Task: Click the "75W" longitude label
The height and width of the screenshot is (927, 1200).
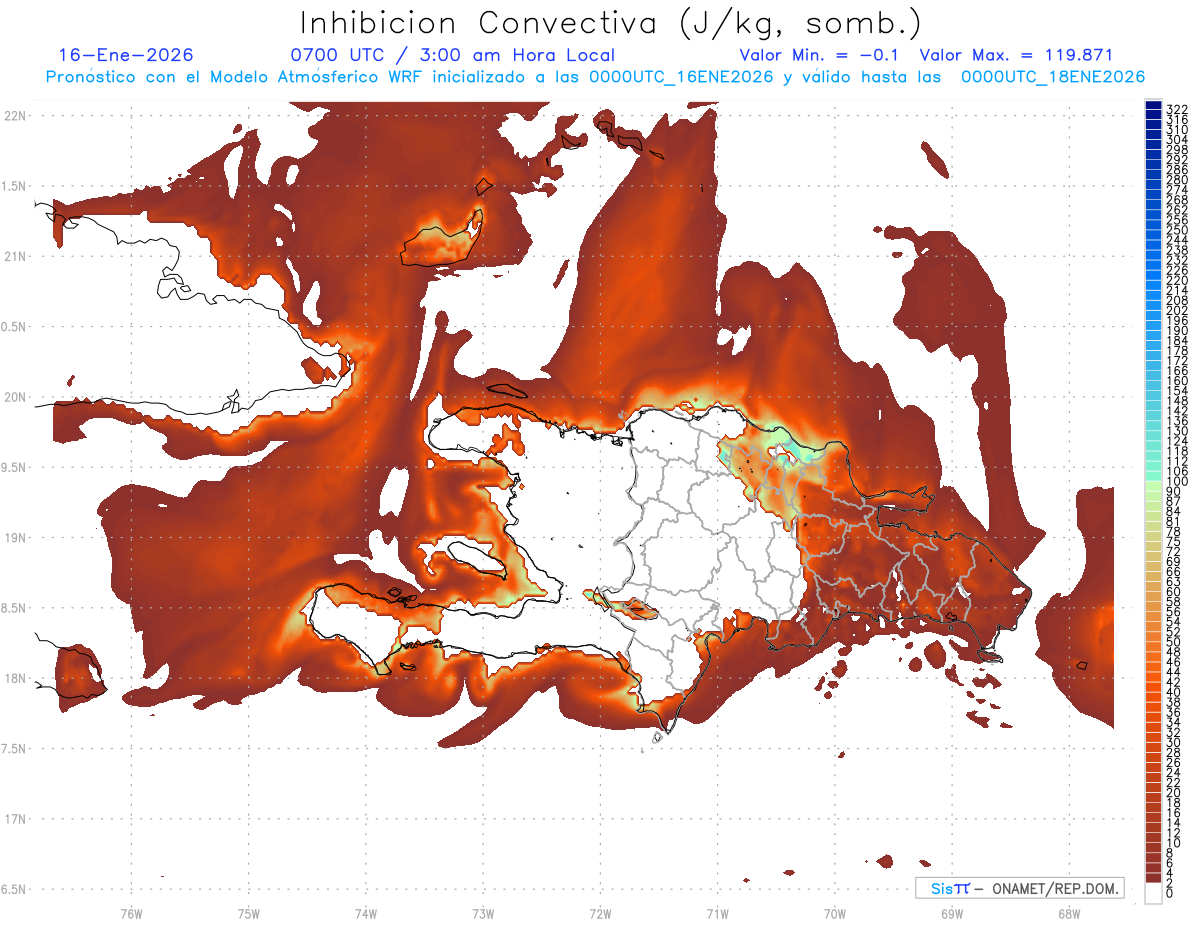Action: tap(249, 913)
